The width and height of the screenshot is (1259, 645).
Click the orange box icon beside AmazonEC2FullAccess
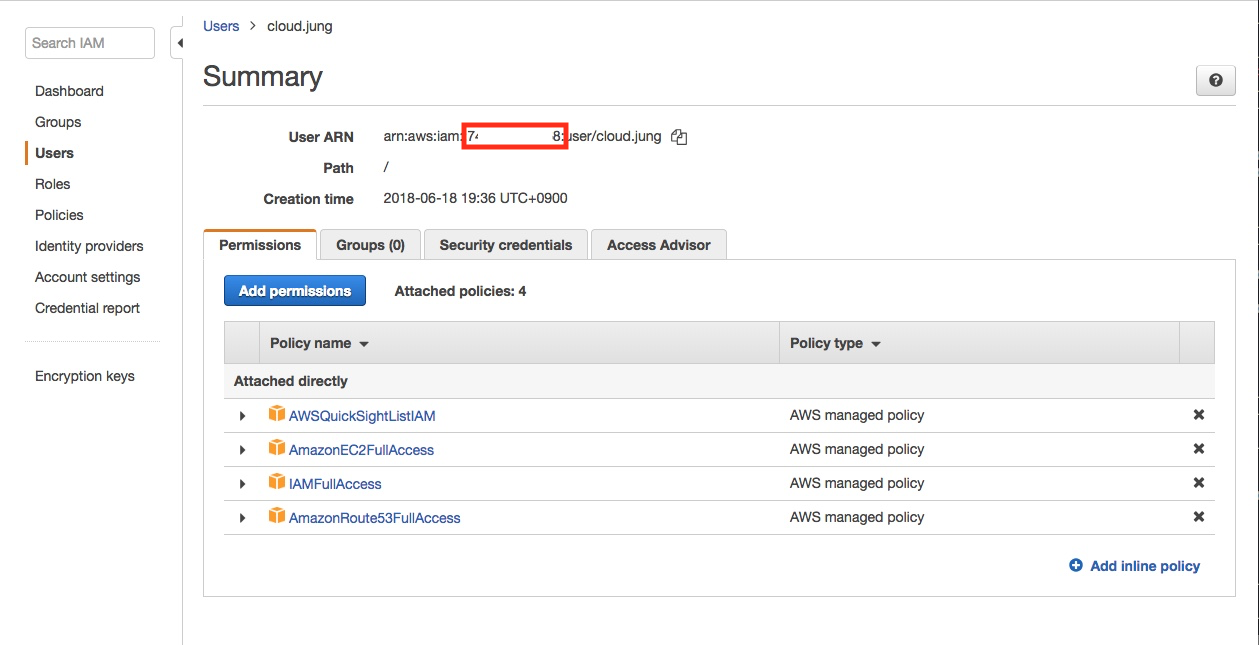pos(277,449)
